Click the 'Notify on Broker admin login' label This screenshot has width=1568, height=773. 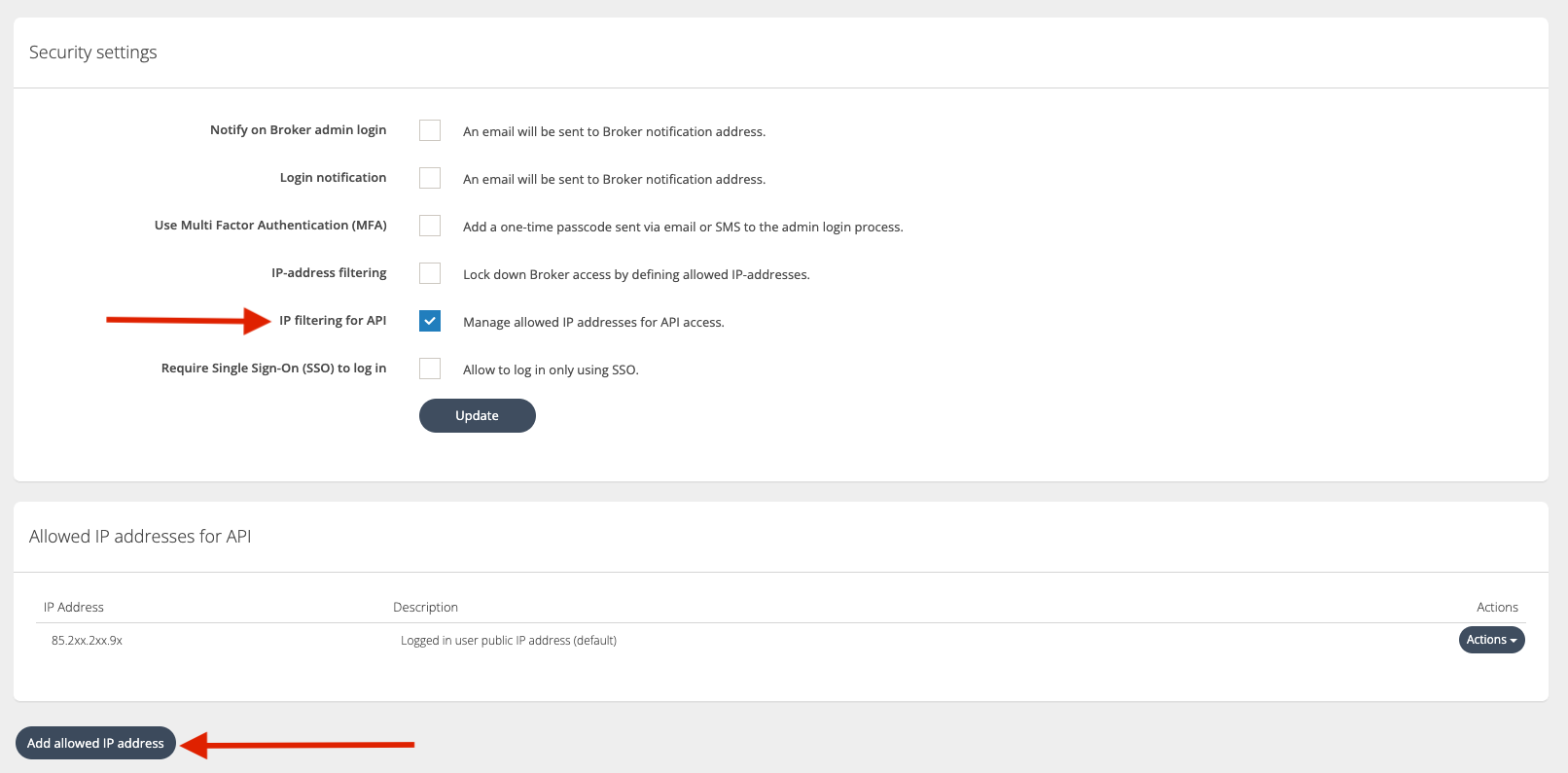click(298, 130)
